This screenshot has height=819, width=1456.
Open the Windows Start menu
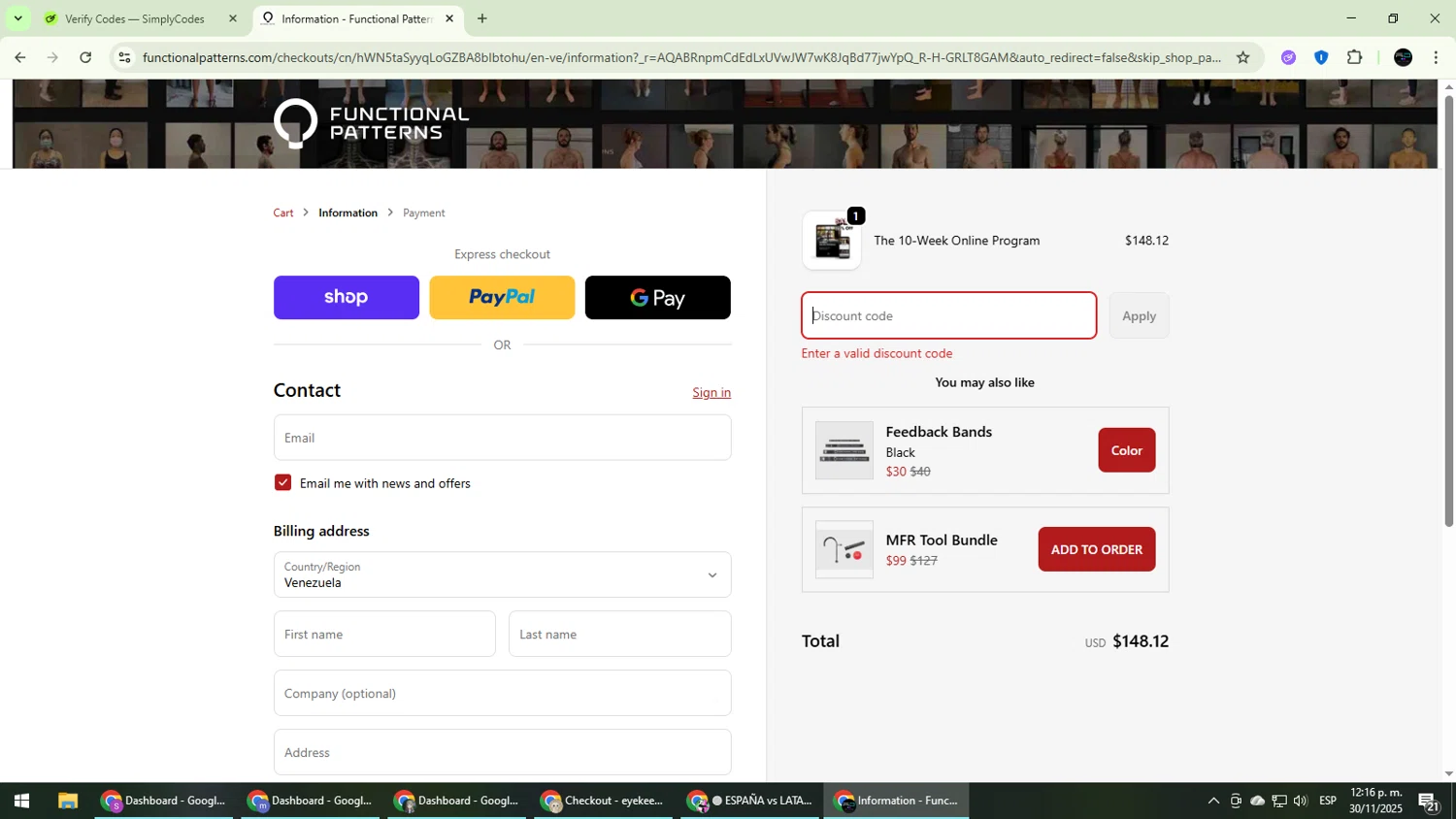(21, 801)
